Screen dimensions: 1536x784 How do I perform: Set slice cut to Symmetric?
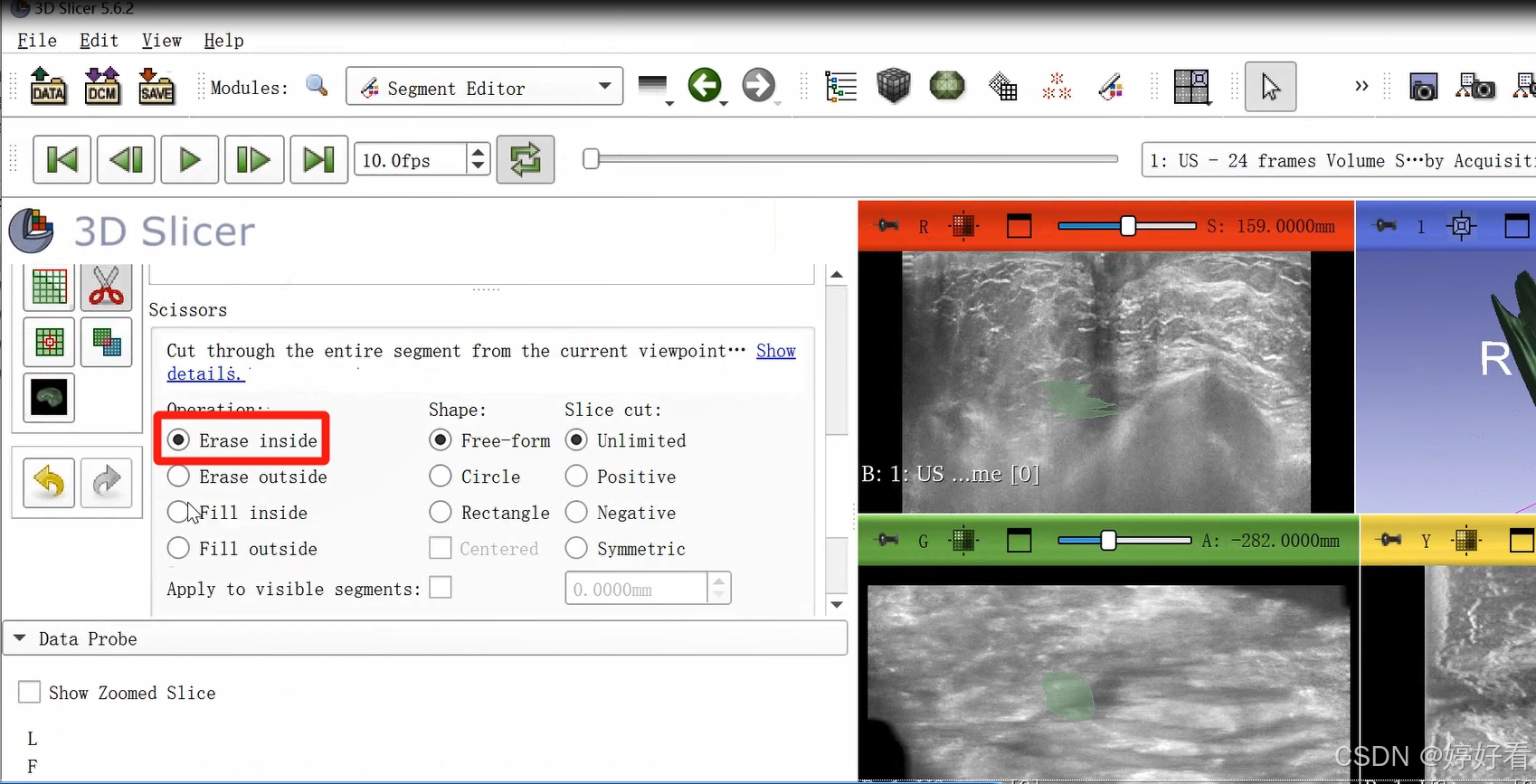tap(625, 549)
